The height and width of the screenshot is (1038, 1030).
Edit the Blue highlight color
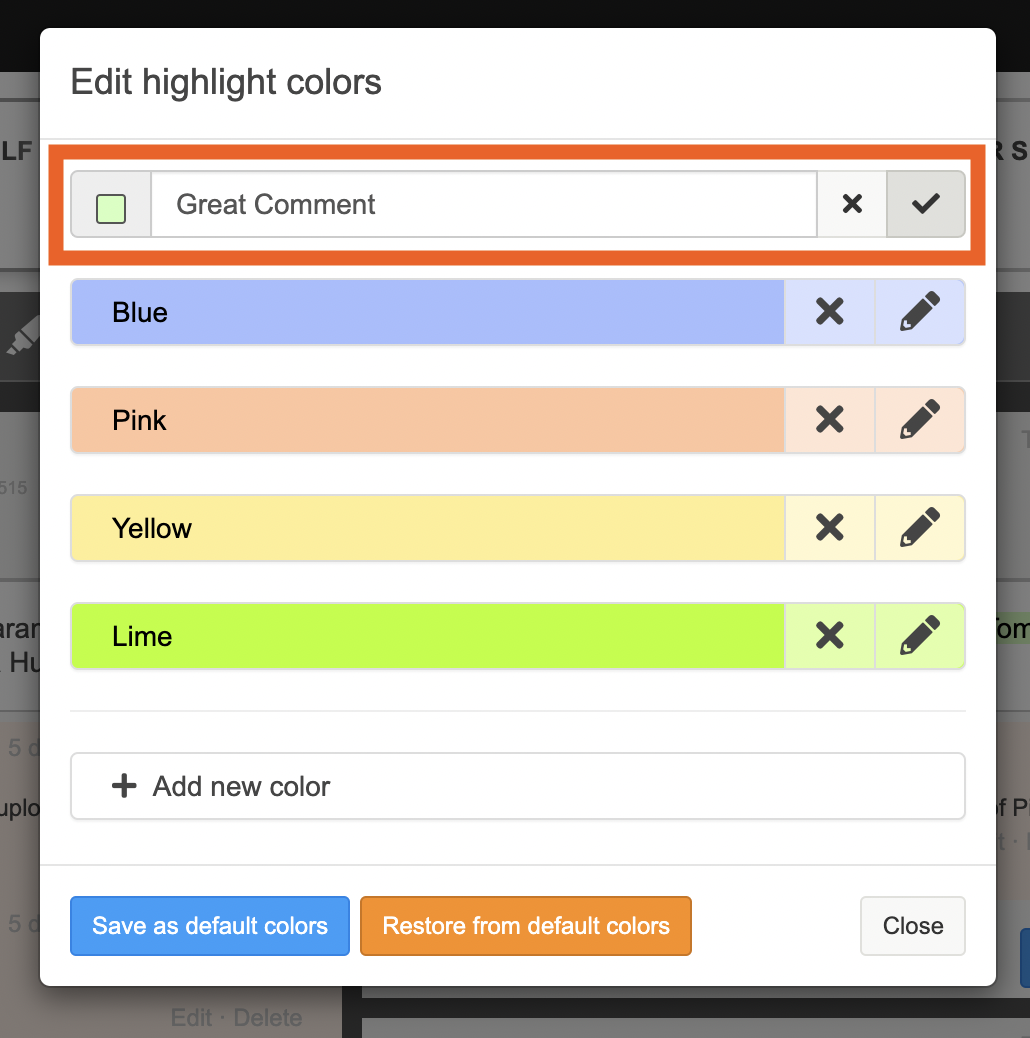(920, 312)
